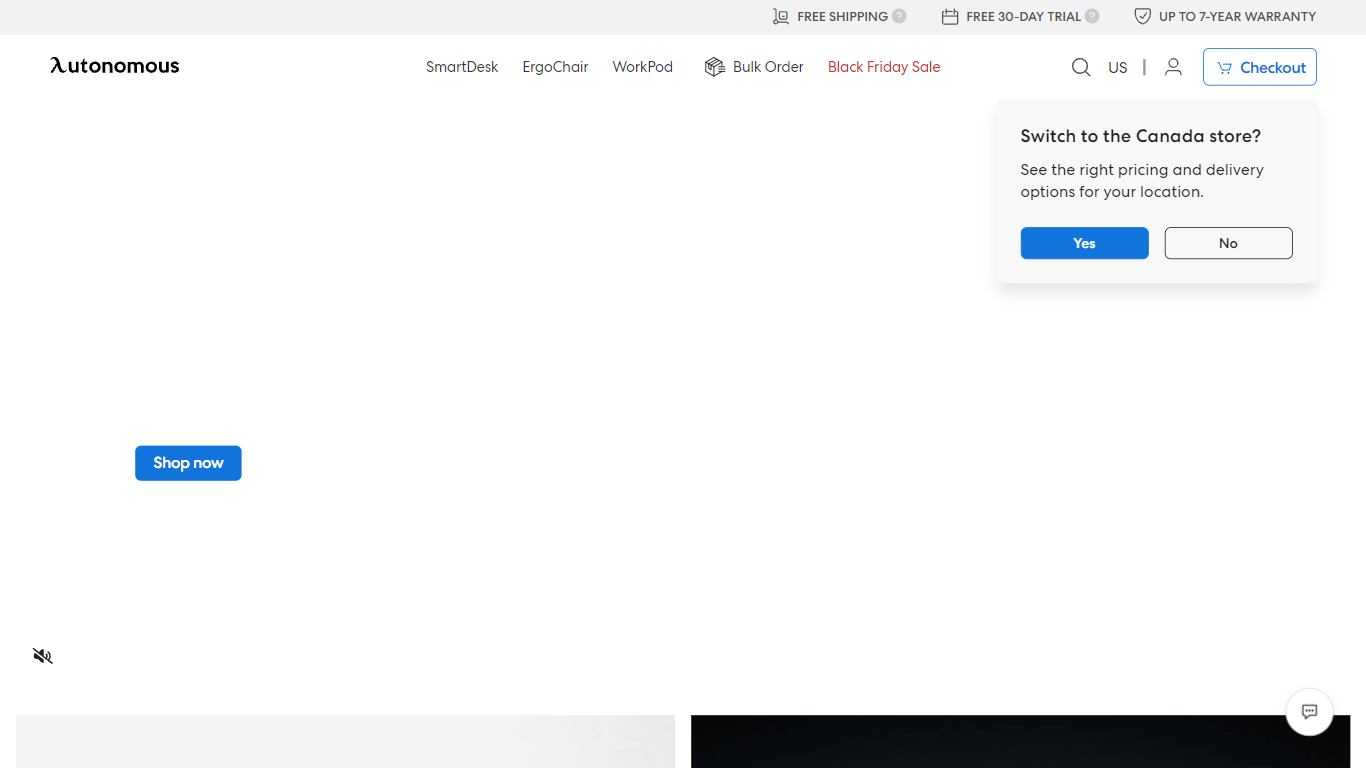Go to Bulk Order page
This screenshot has height=768, width=1366.
click(x=767, y=67)
